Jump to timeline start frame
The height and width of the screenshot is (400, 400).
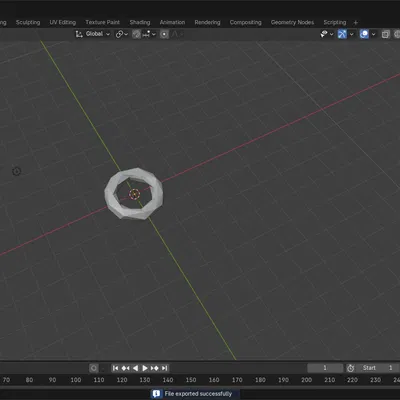coord(115,368)
